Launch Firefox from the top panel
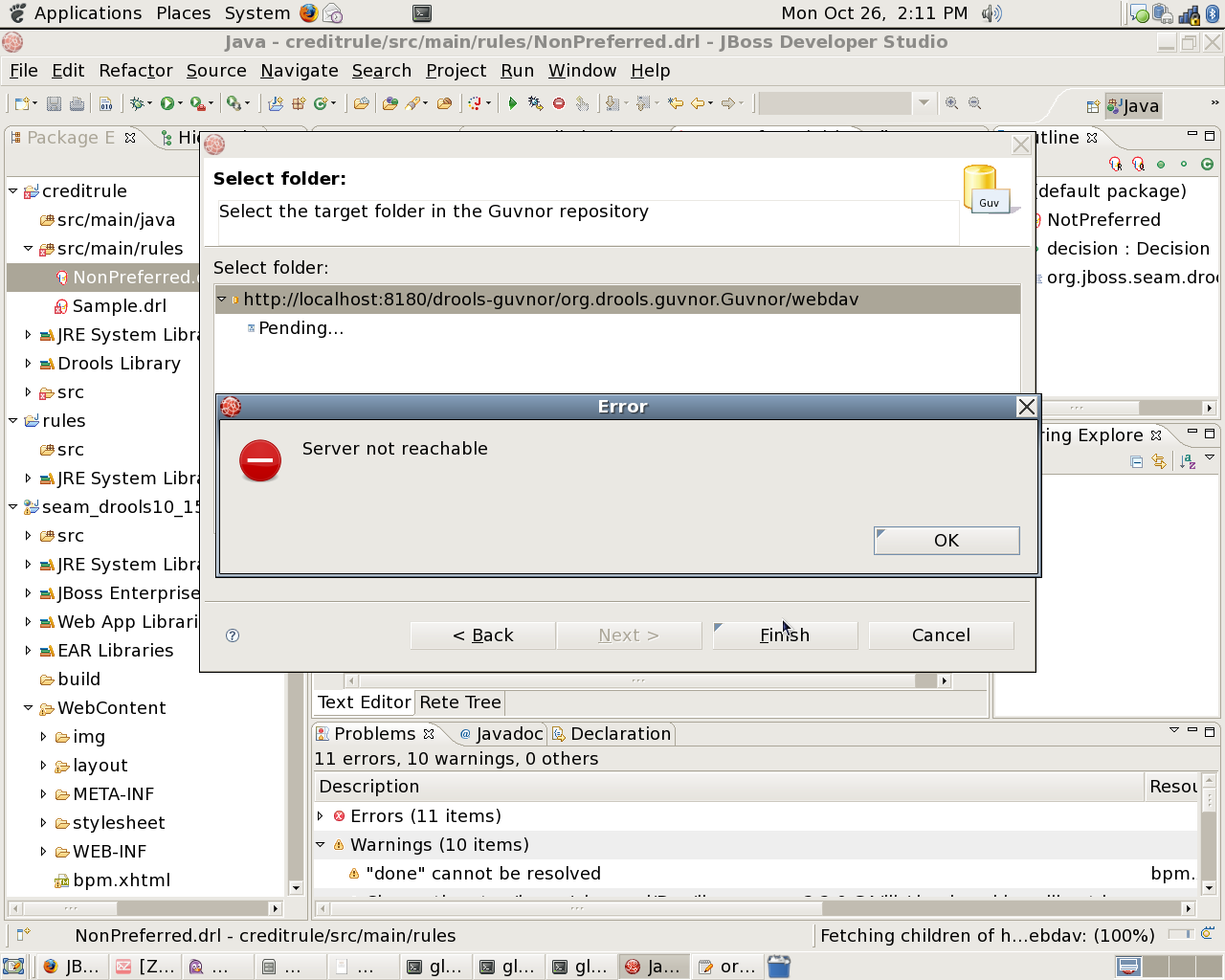This screenshot has width=1225, height=980. point(308,13)
